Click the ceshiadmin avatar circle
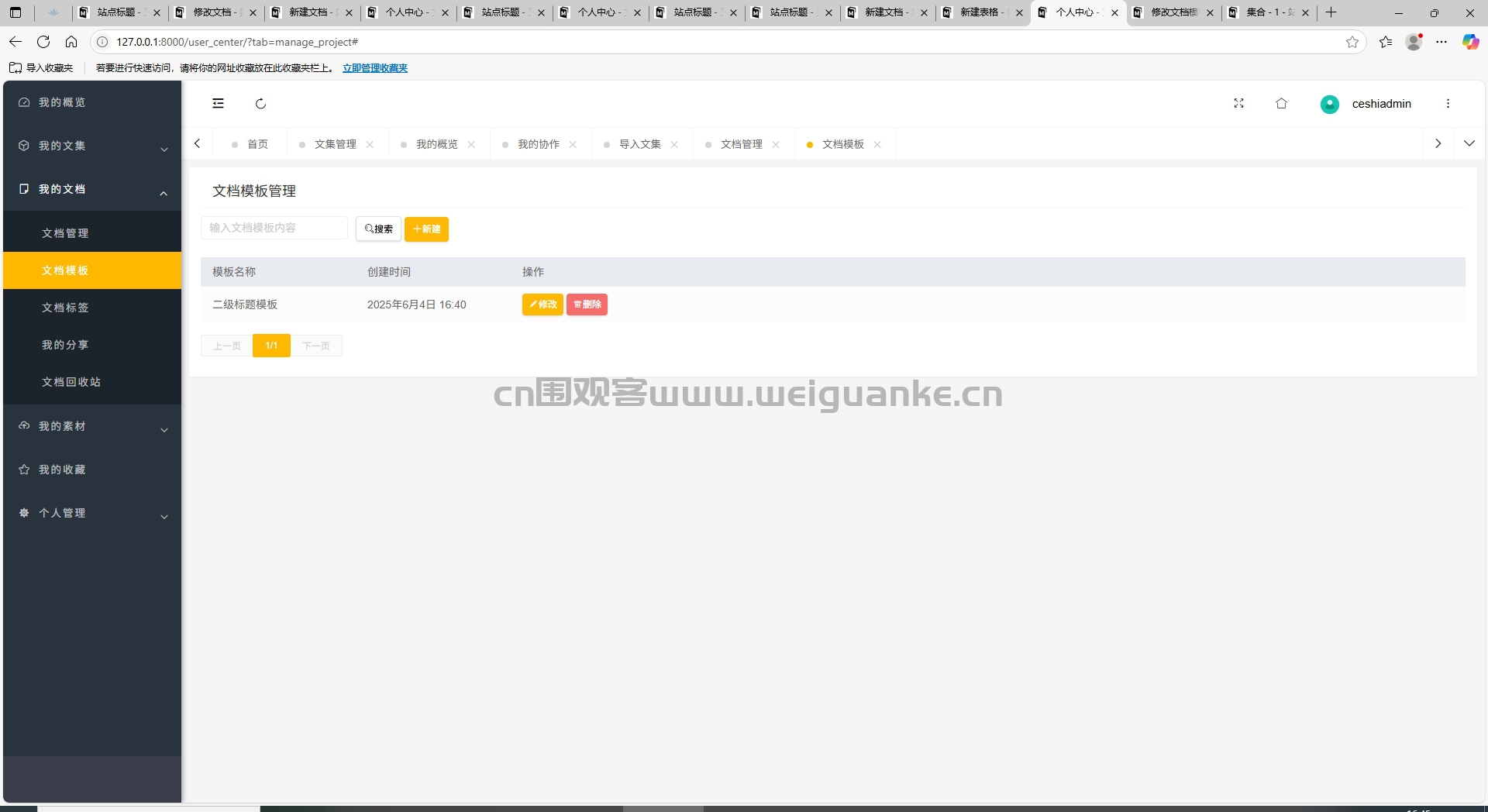 [x=1330, y=104]
